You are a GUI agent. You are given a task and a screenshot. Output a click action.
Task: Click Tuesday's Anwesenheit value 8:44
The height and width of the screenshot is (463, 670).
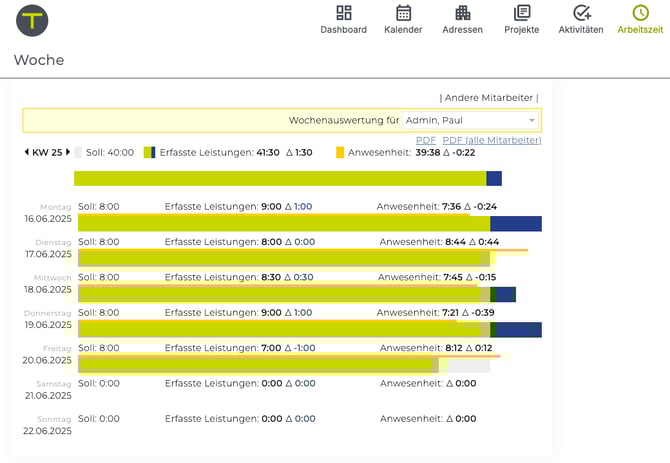[x=455, y=242]
